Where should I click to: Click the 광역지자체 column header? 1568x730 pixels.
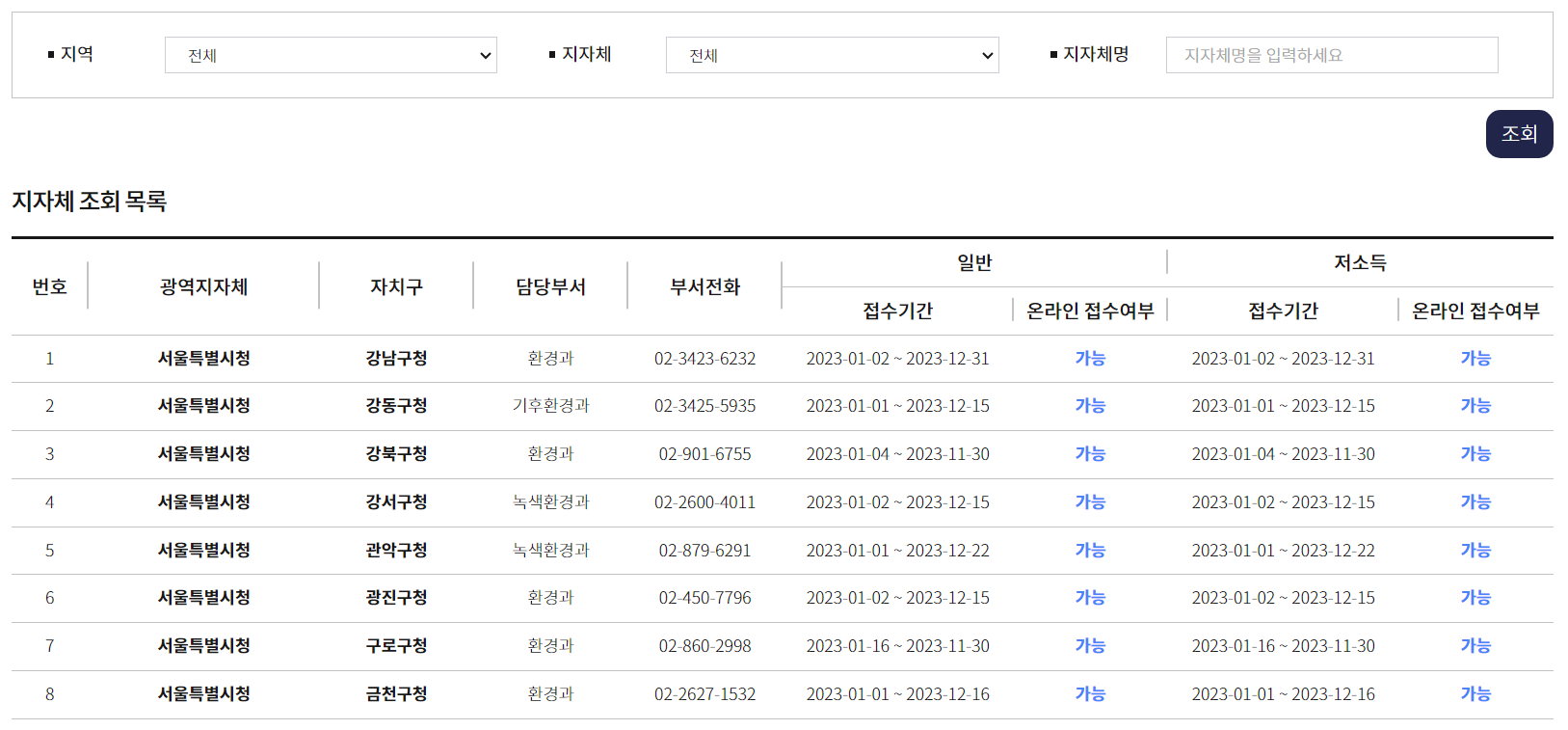(203, 286)
